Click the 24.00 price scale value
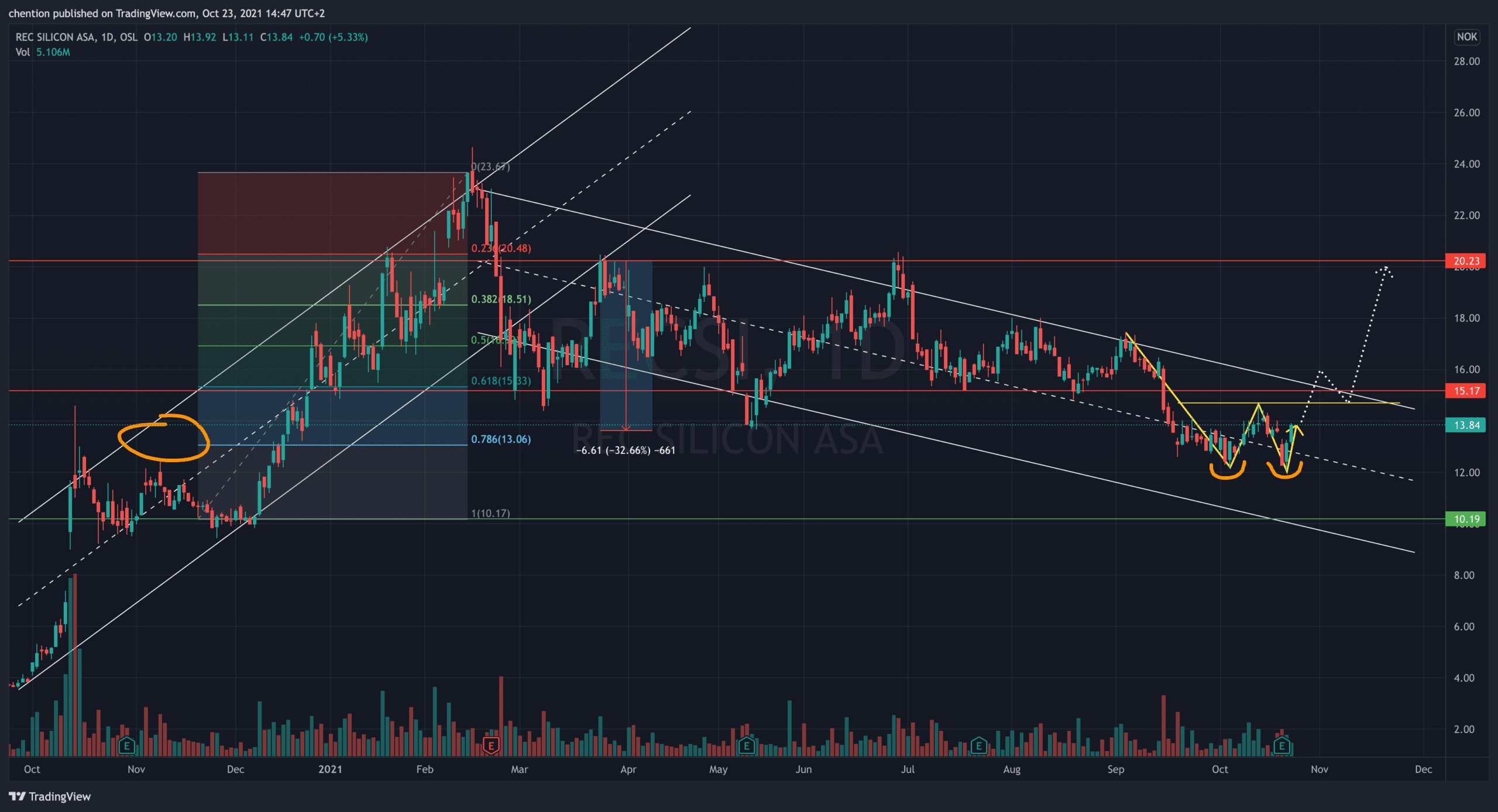1498x812 pixels. 1466,164
